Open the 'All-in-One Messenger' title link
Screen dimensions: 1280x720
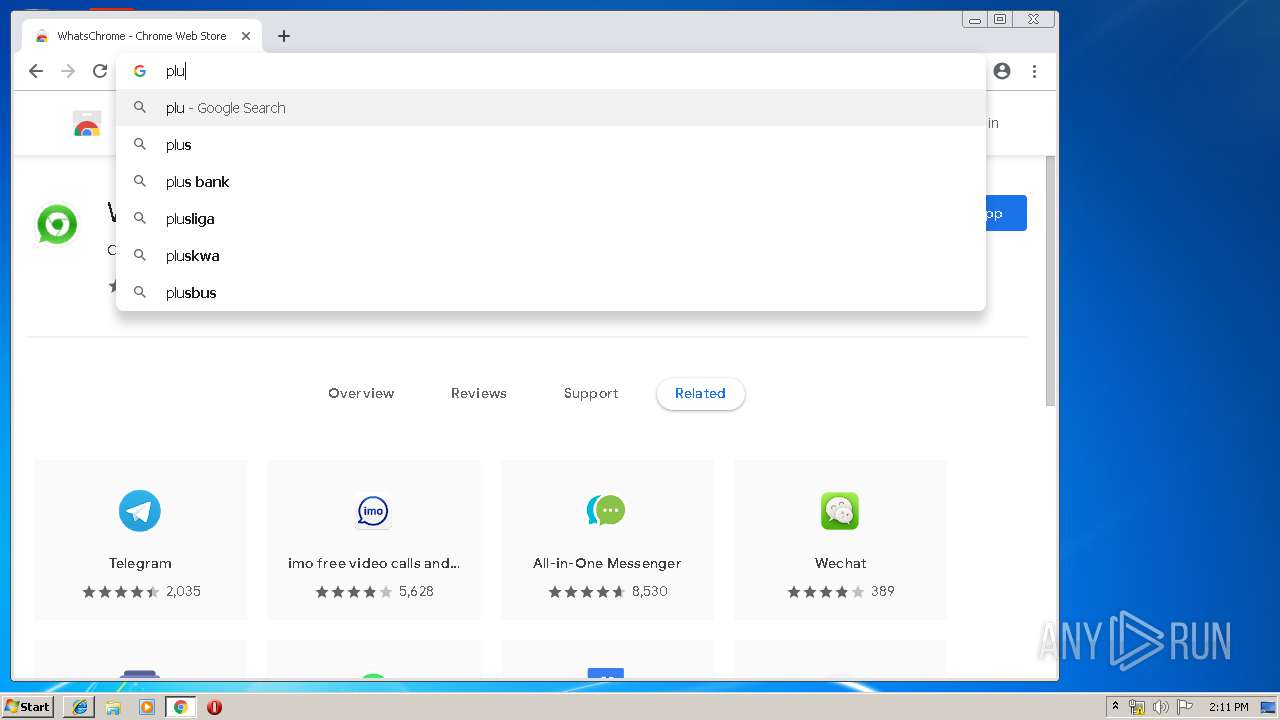click(607, 563)
